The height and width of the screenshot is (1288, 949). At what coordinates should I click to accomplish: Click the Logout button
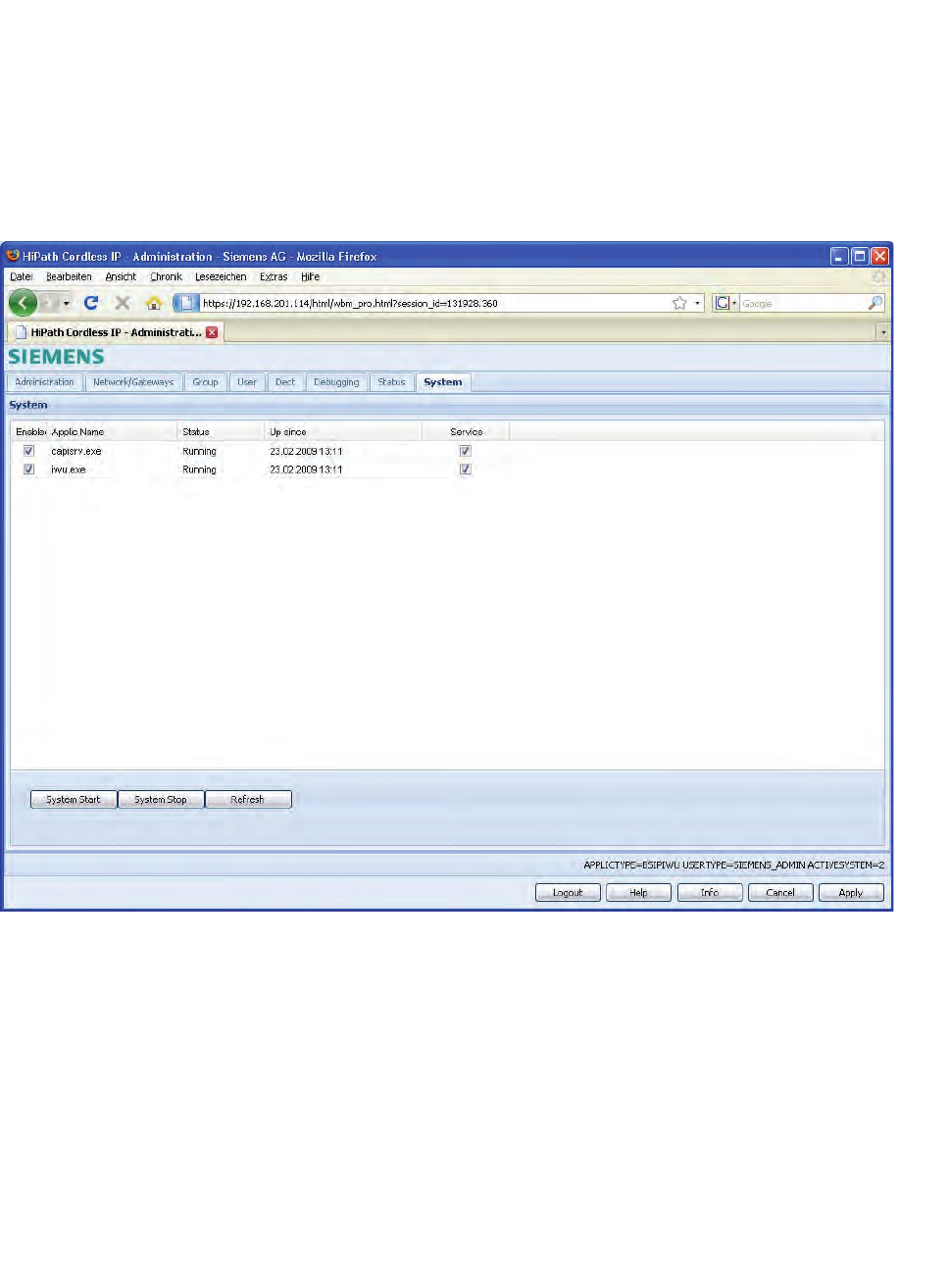[568, 893]
